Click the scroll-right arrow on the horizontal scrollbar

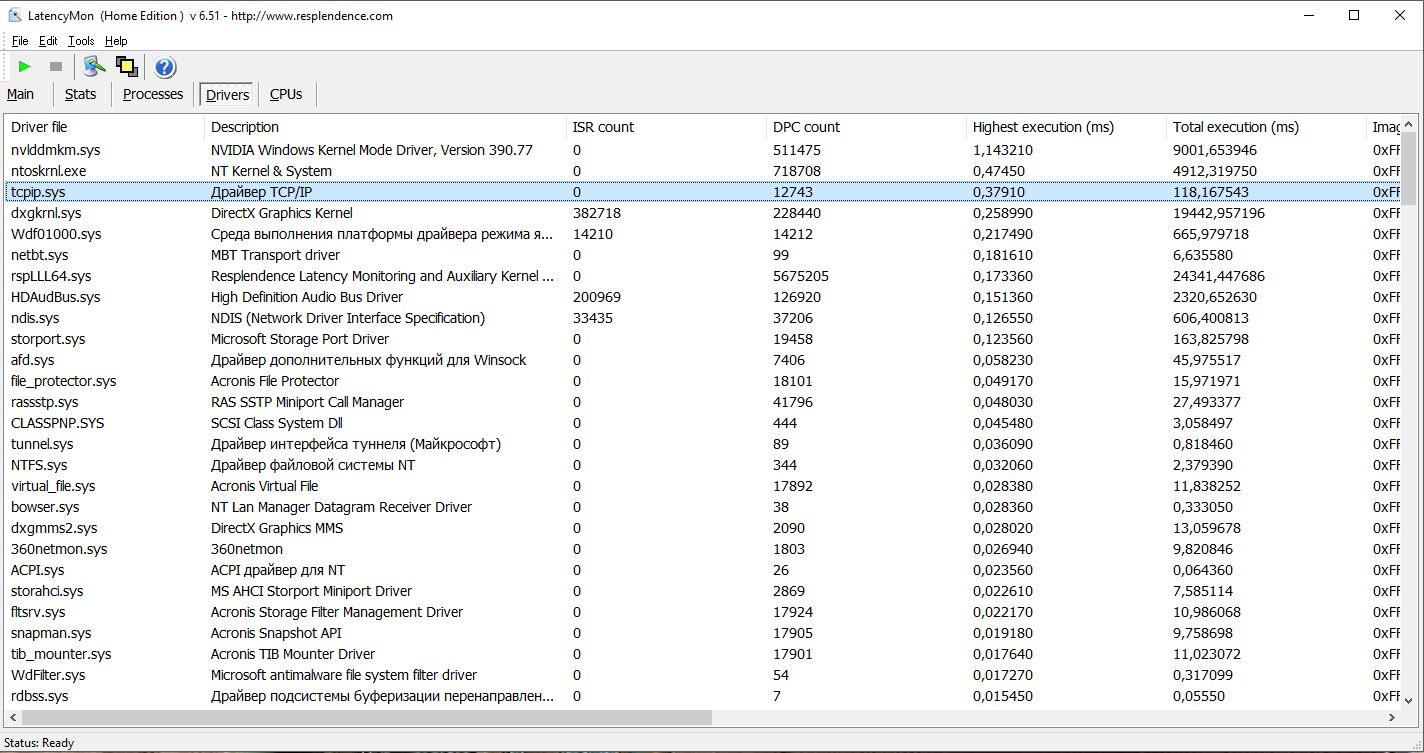[x=1391, y=718]
